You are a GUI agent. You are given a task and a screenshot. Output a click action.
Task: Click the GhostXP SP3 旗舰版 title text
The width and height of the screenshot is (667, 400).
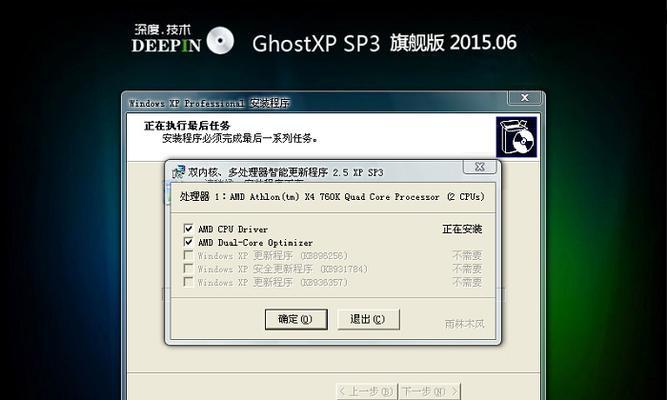coord(384,43)
